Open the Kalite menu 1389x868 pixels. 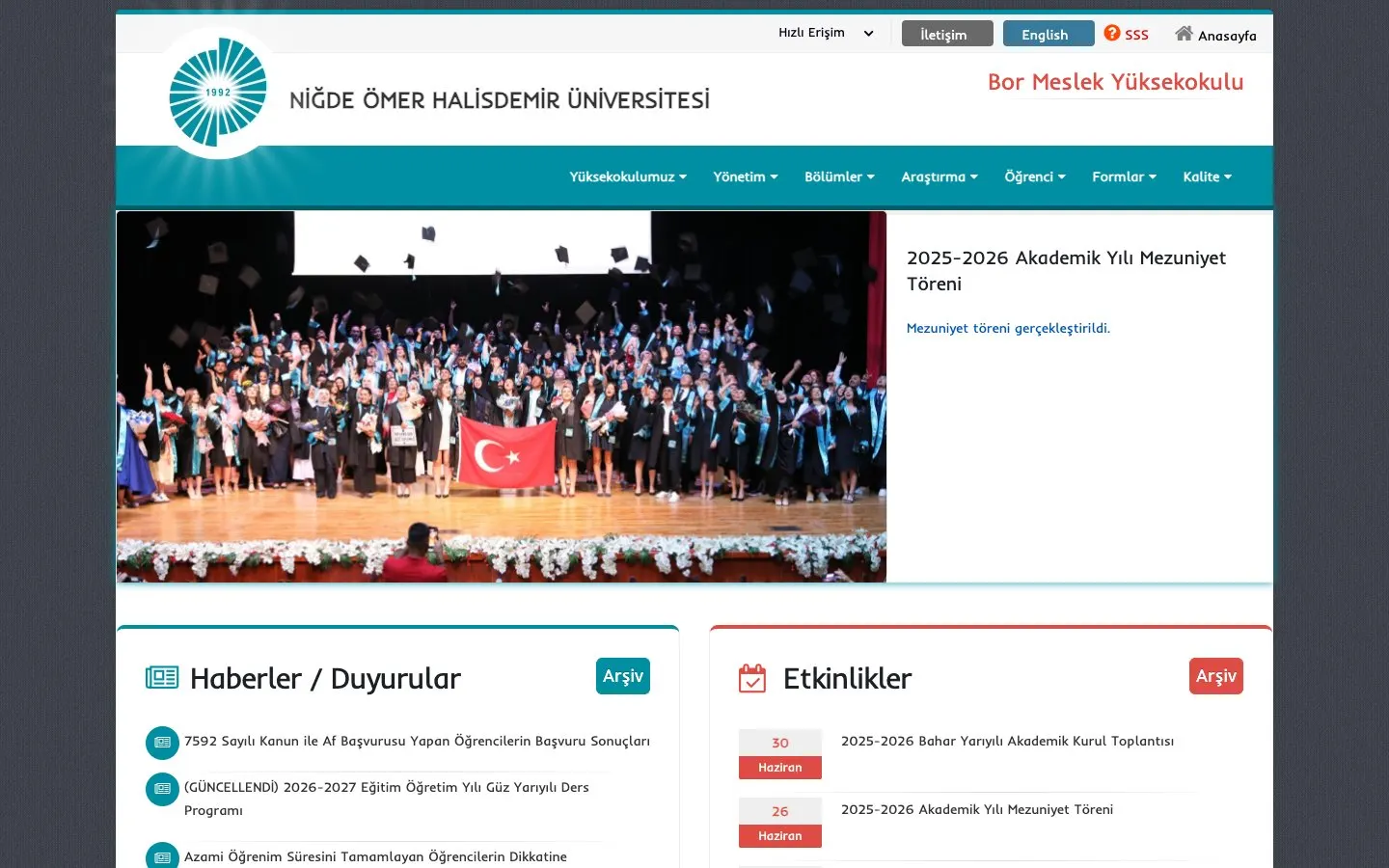(x=1208, y=176)
